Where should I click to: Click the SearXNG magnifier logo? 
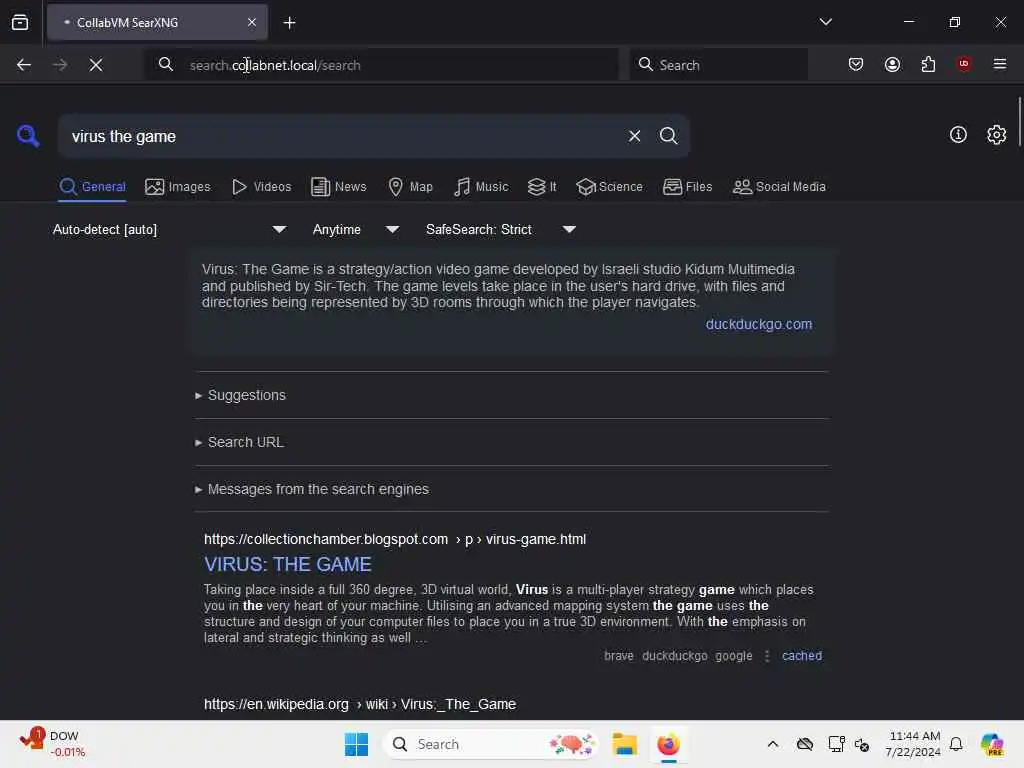click(x=27, y=136)
